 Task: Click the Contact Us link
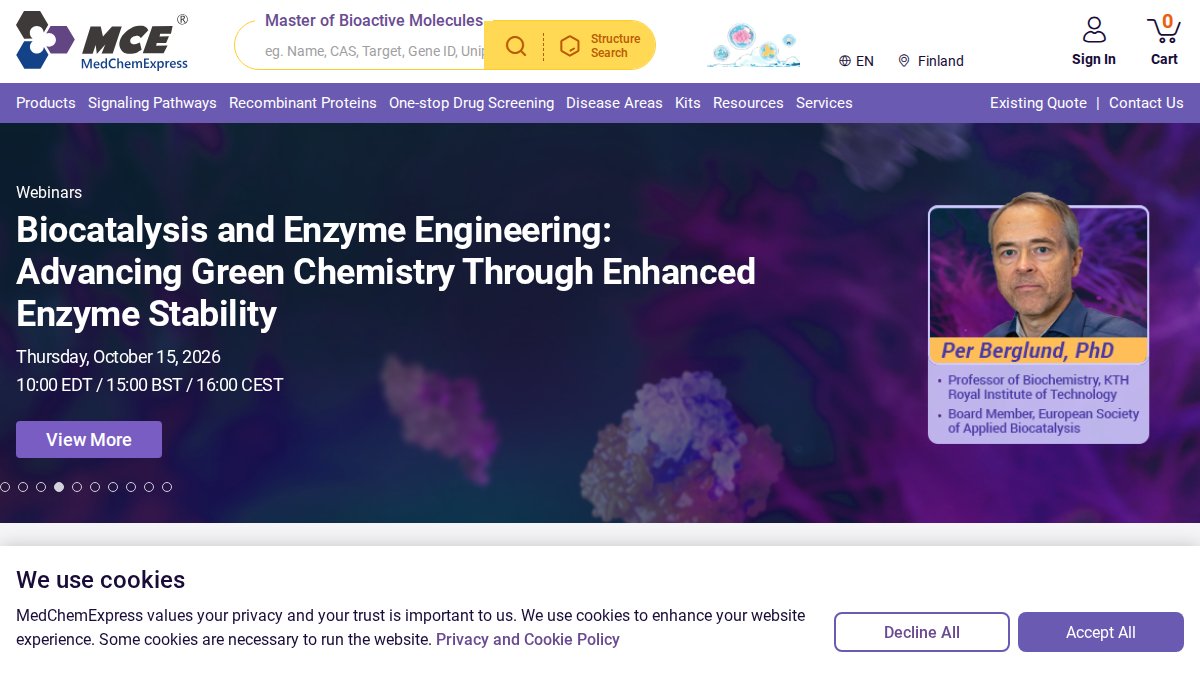pyautogui.click(x=1146, y=103)
